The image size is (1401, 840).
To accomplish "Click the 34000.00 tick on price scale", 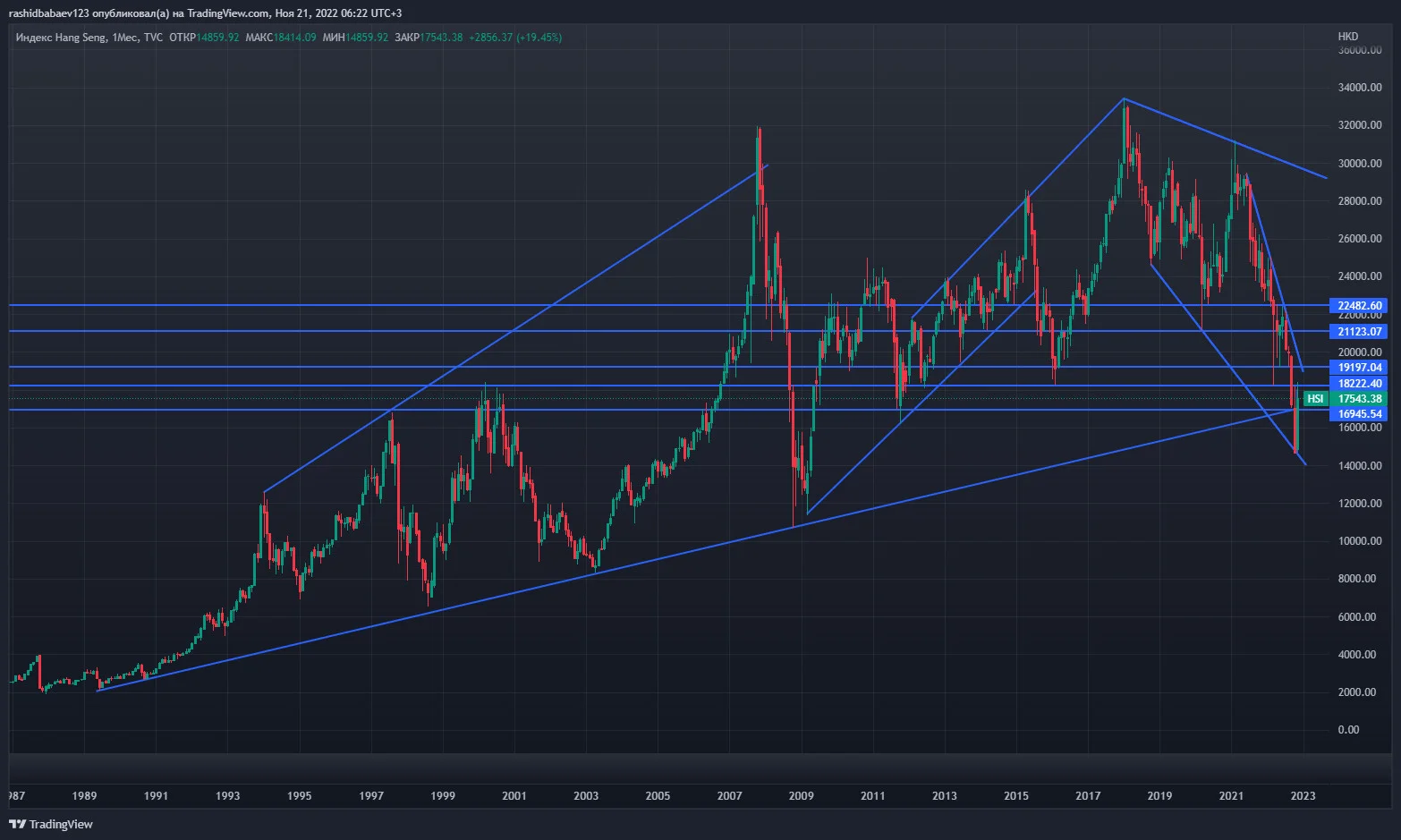I will click(x=1359, y=88).
